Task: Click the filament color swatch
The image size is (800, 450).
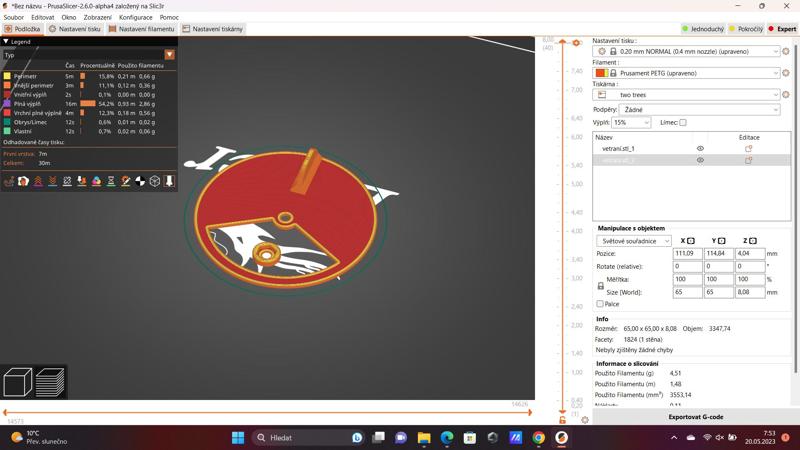Action: click(x=602, y=73)
